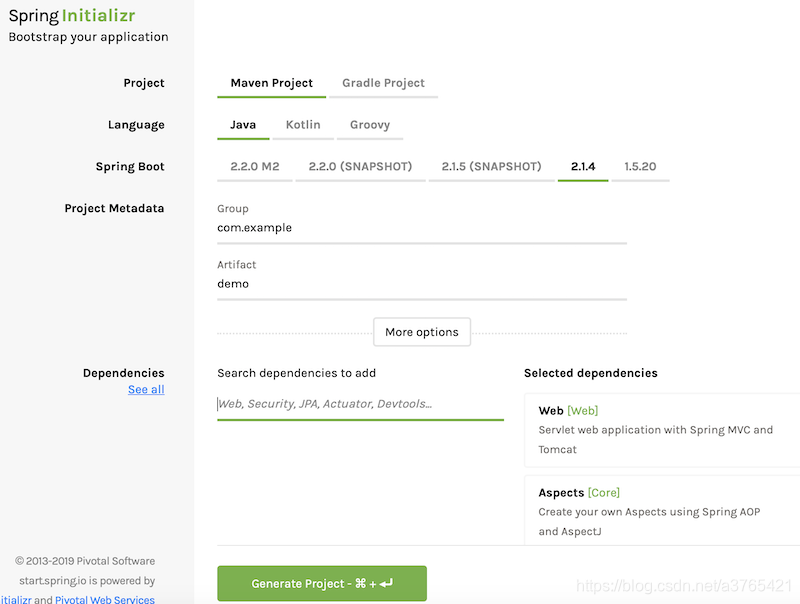Click the Spring Initializr logo

click(72, 16)
